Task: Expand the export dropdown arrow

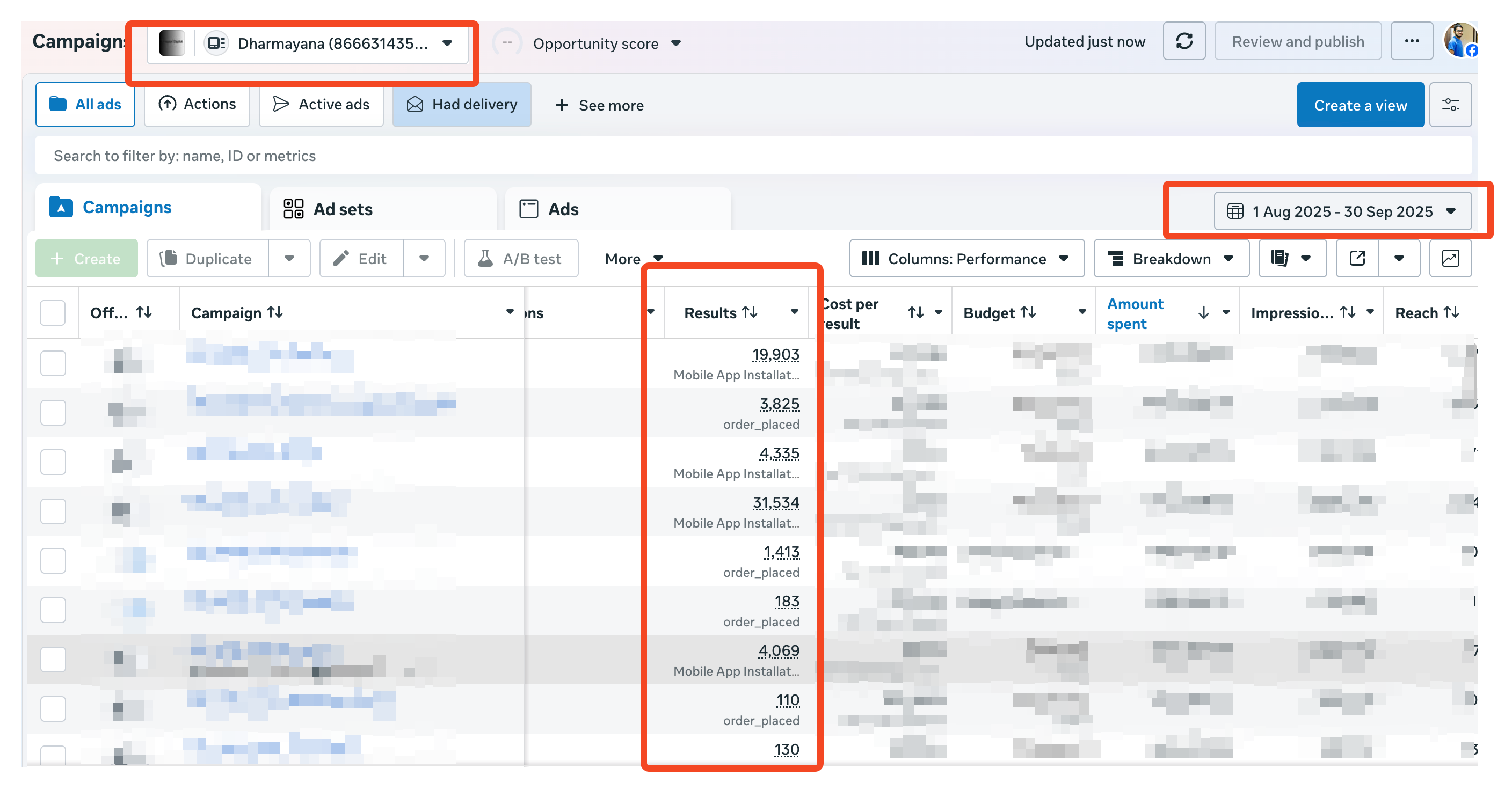Action: click(x=1399, y=258)
